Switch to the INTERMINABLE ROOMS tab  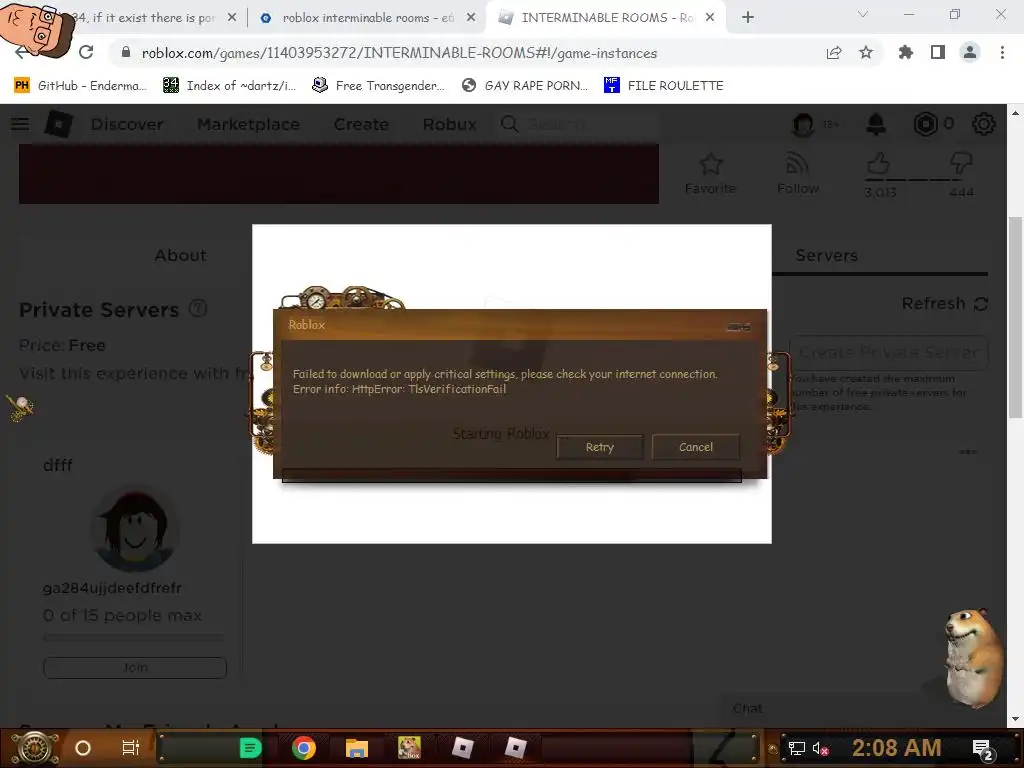coord(607,18)
